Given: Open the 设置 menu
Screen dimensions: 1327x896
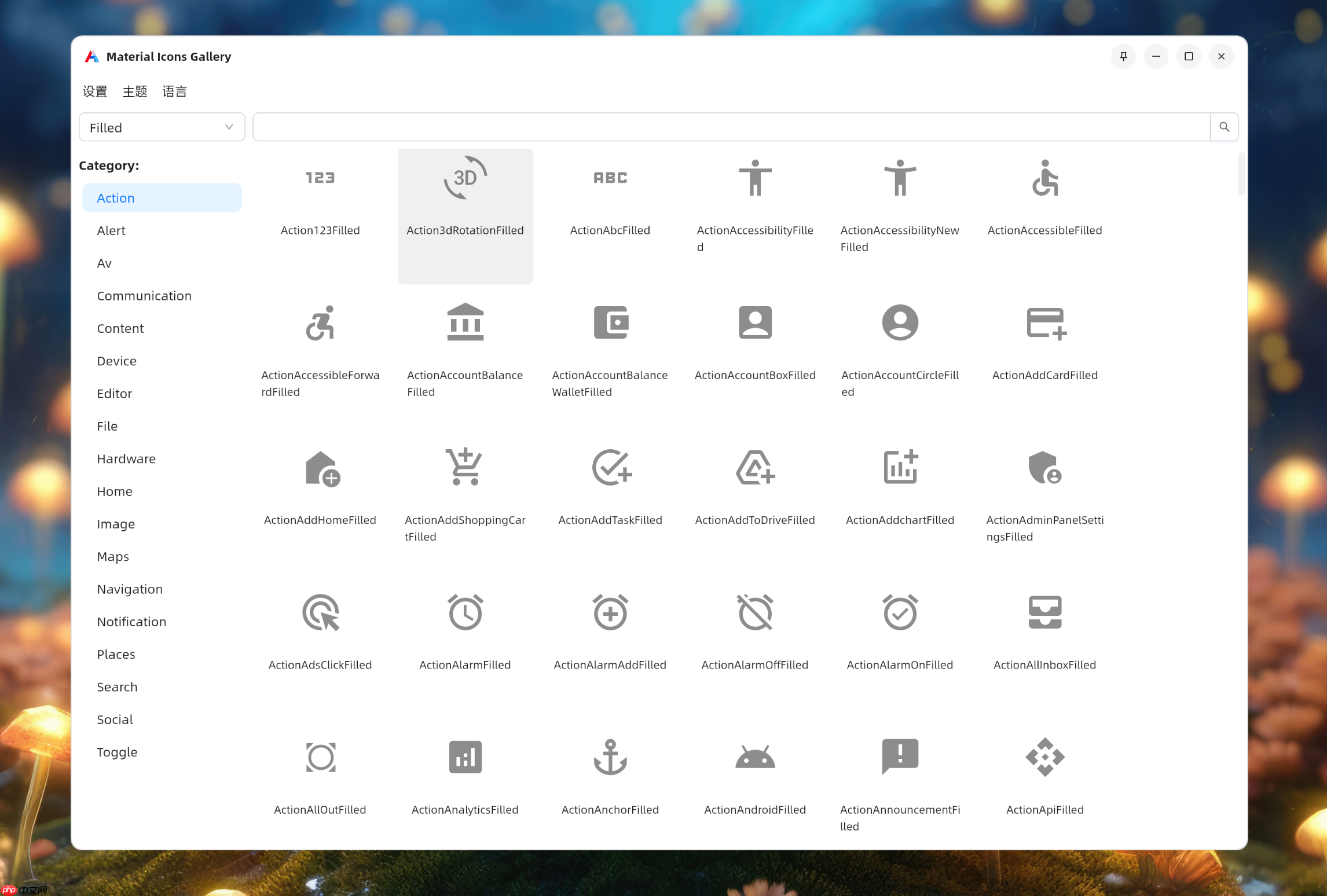Looking at the screenshot, I should tap(94, 91).
